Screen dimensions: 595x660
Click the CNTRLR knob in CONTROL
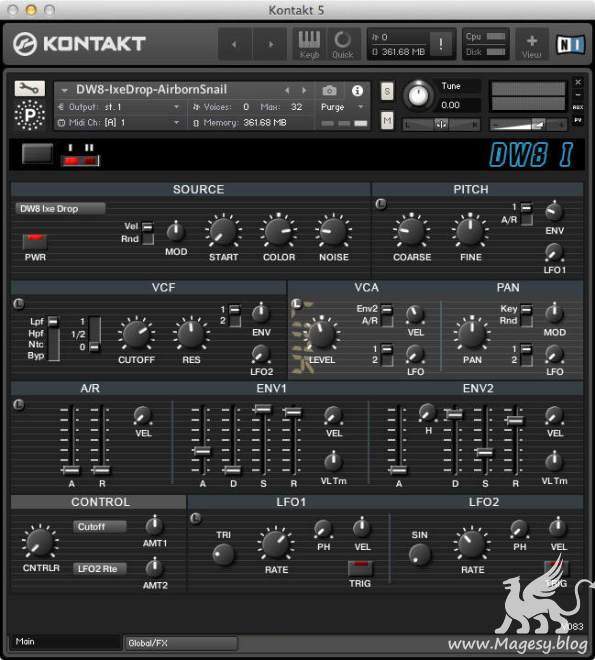(39, 542)
